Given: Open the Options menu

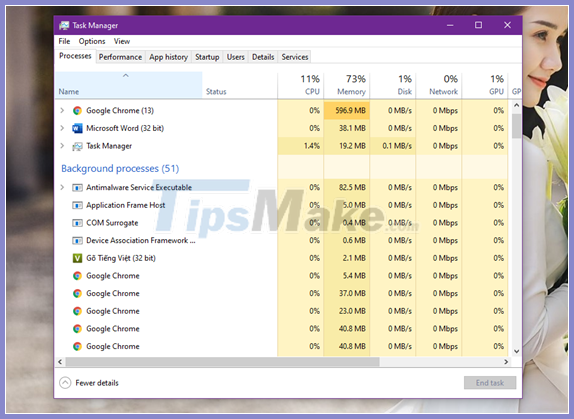Looking at the screenshot, I should (x=92, y=41).
